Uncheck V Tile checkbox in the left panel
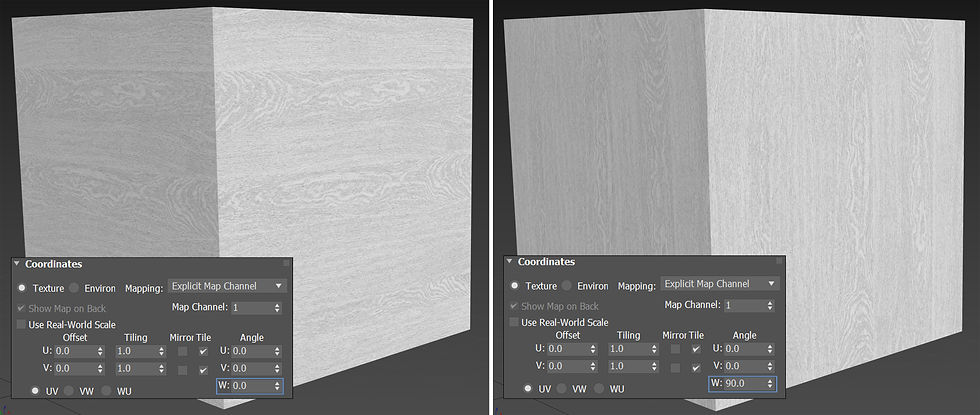Image resolution: width=980 pixels, height=415 pixels. 203,370
